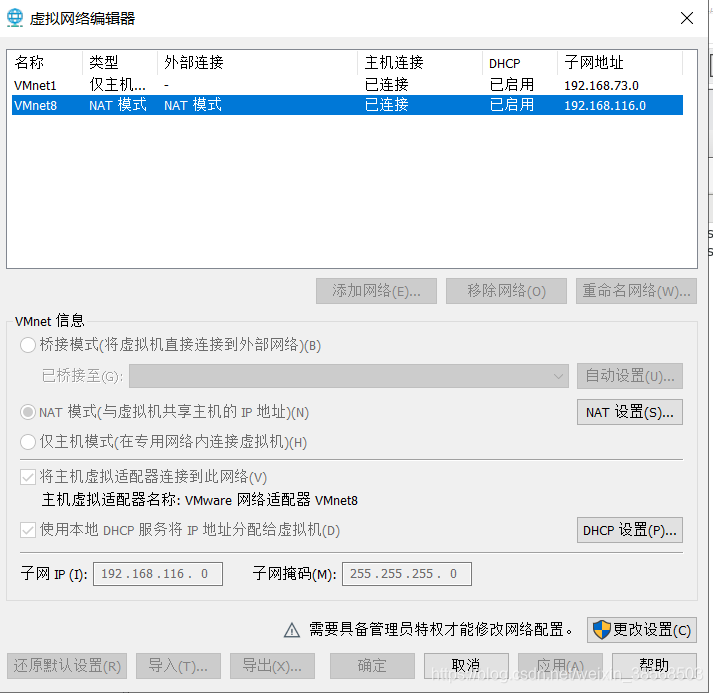Click subnet address 192.168.116.0 cell
The image size is (713, 693).
[605, 105]
